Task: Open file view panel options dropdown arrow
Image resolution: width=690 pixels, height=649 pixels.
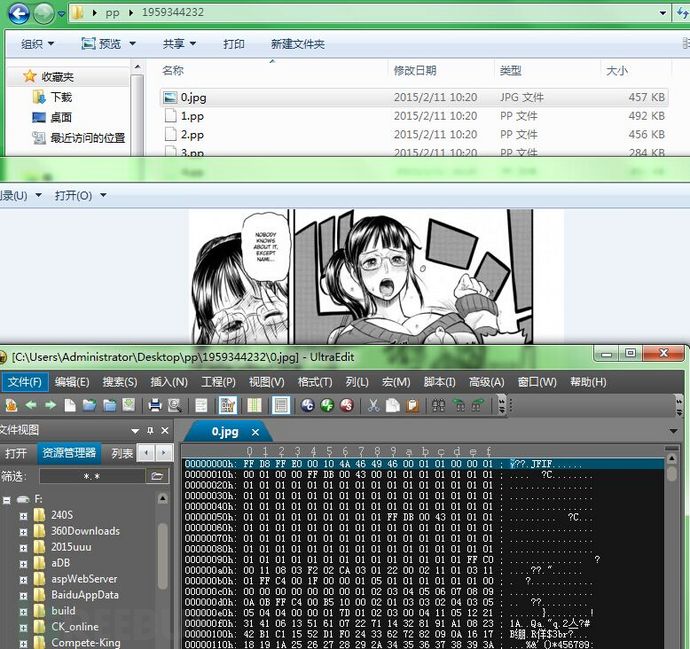Action: (135, 431)
